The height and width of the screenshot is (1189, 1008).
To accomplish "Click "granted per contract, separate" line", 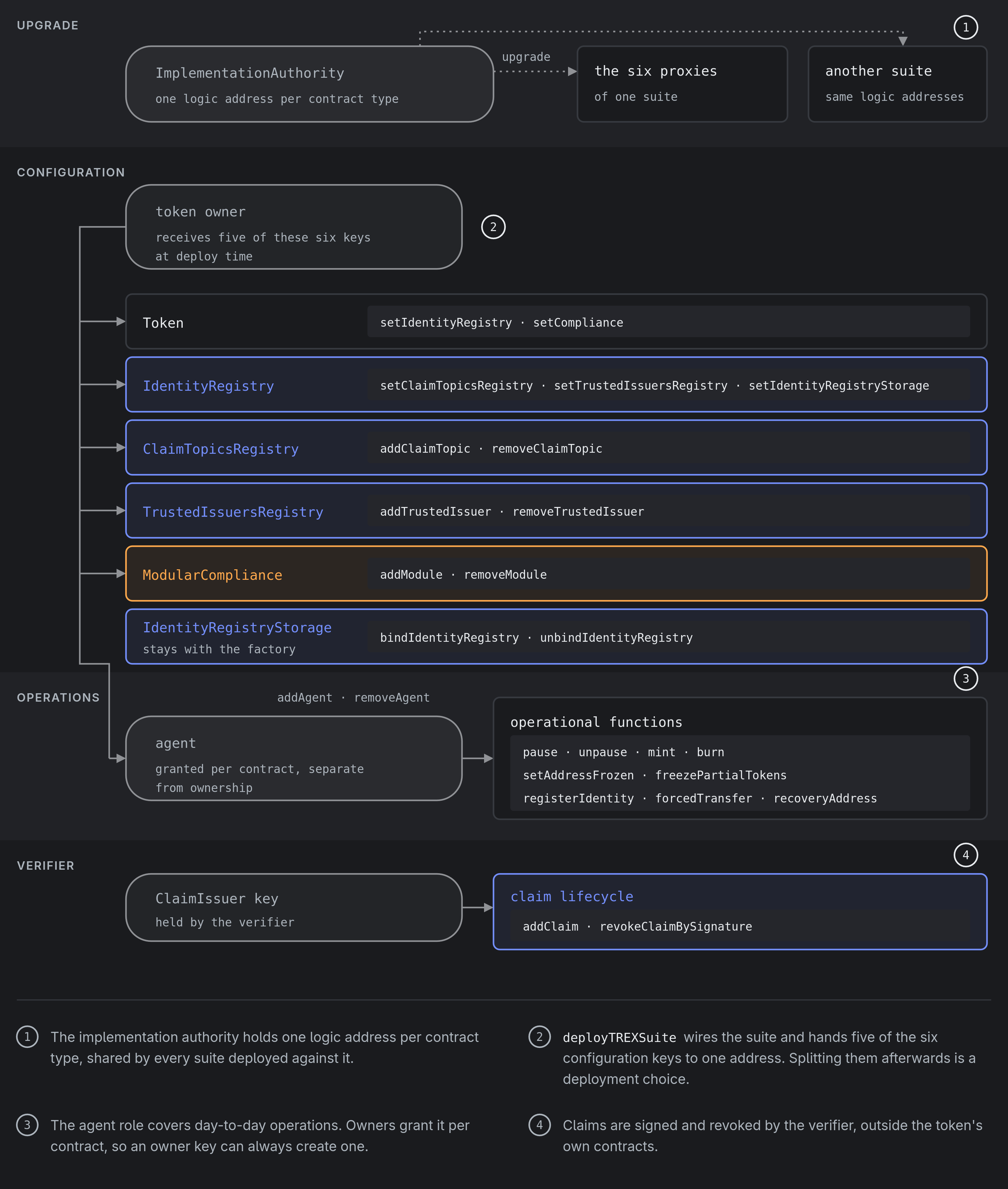I will (x=259, y=769).
